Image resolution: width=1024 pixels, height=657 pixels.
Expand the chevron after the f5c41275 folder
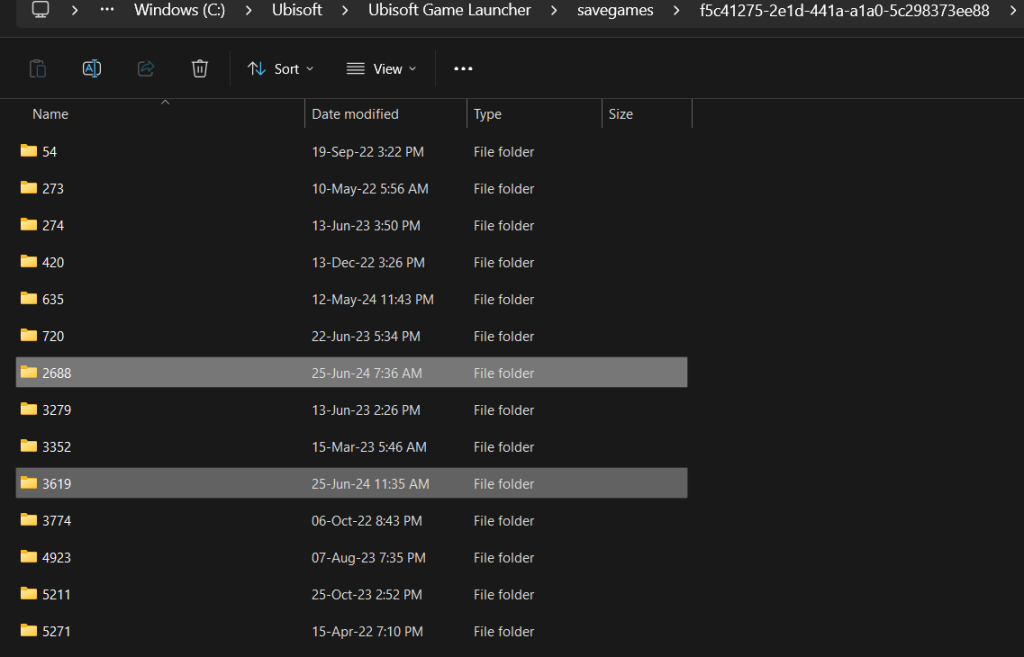pyautogui.click(x=1014, y=10)
